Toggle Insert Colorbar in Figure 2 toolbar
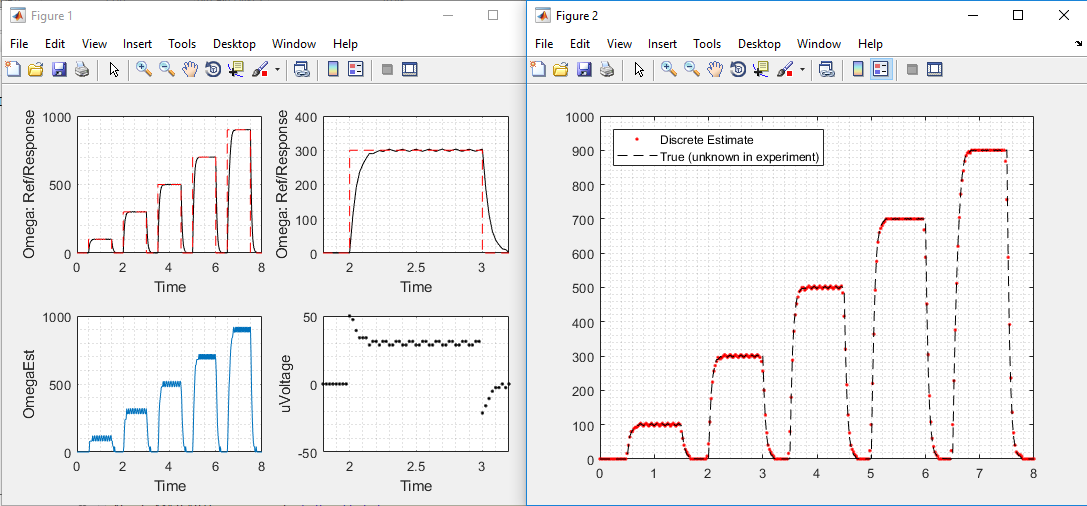This screenshot has height=506, width=1087. coord(858,69)
